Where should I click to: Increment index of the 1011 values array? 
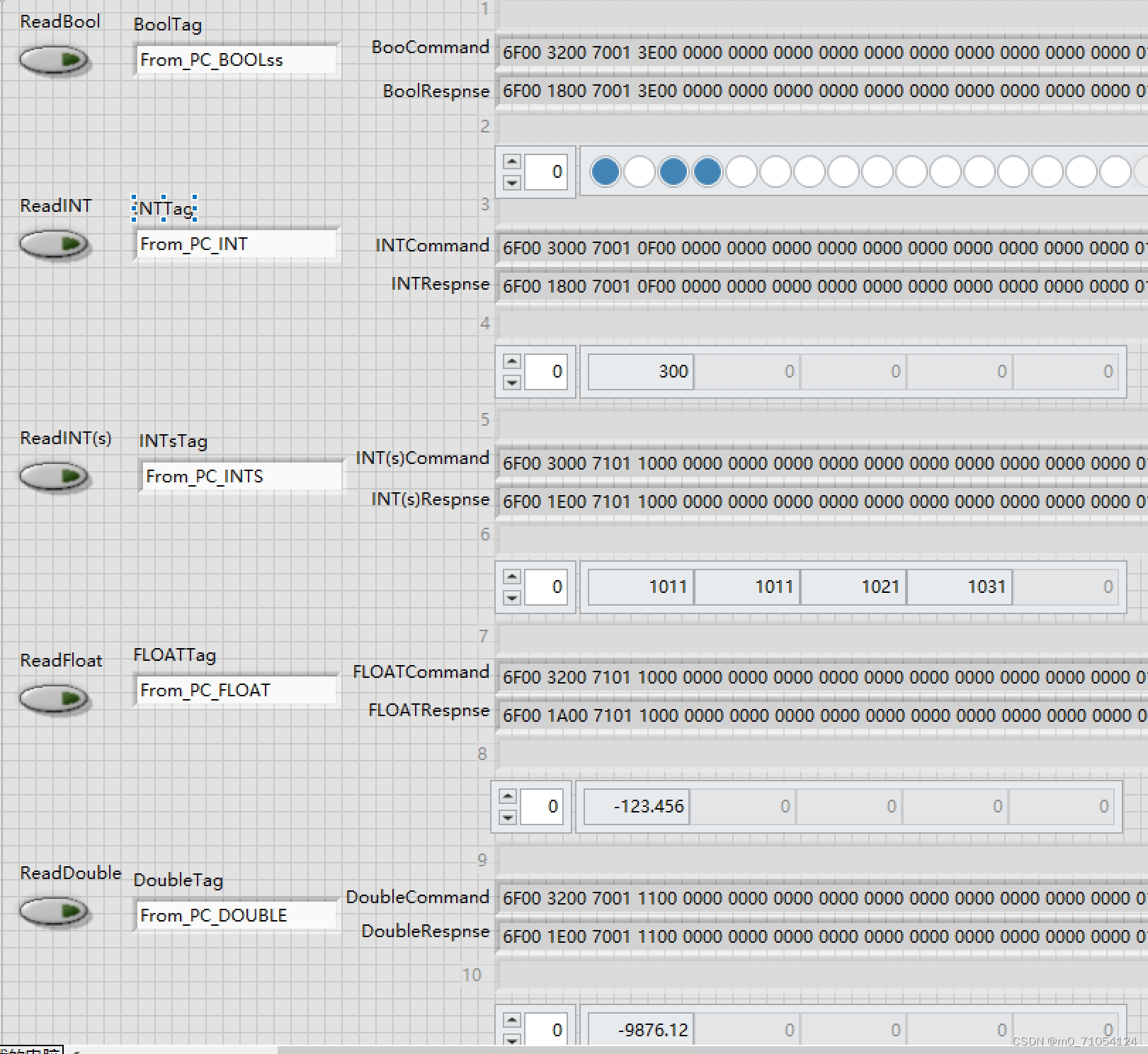click(512, 576)
